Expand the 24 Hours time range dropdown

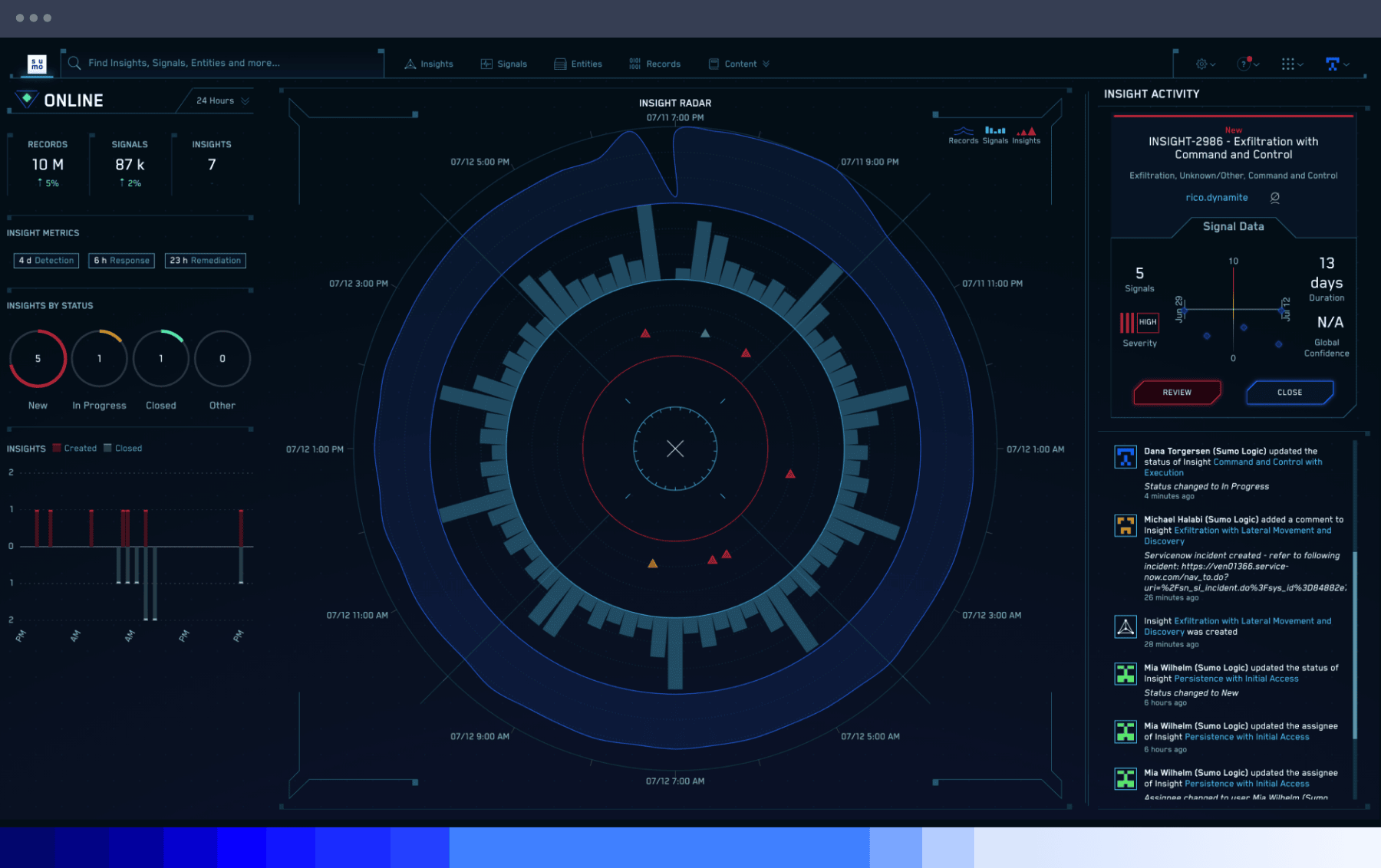pyautogui.click(x=222, y=100)
